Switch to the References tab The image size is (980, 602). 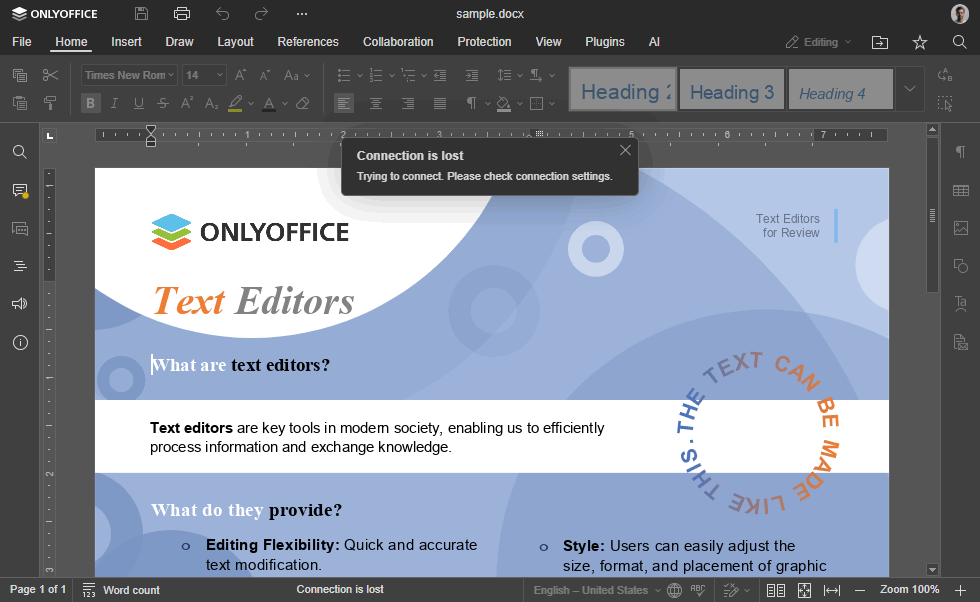coord(308,42)
